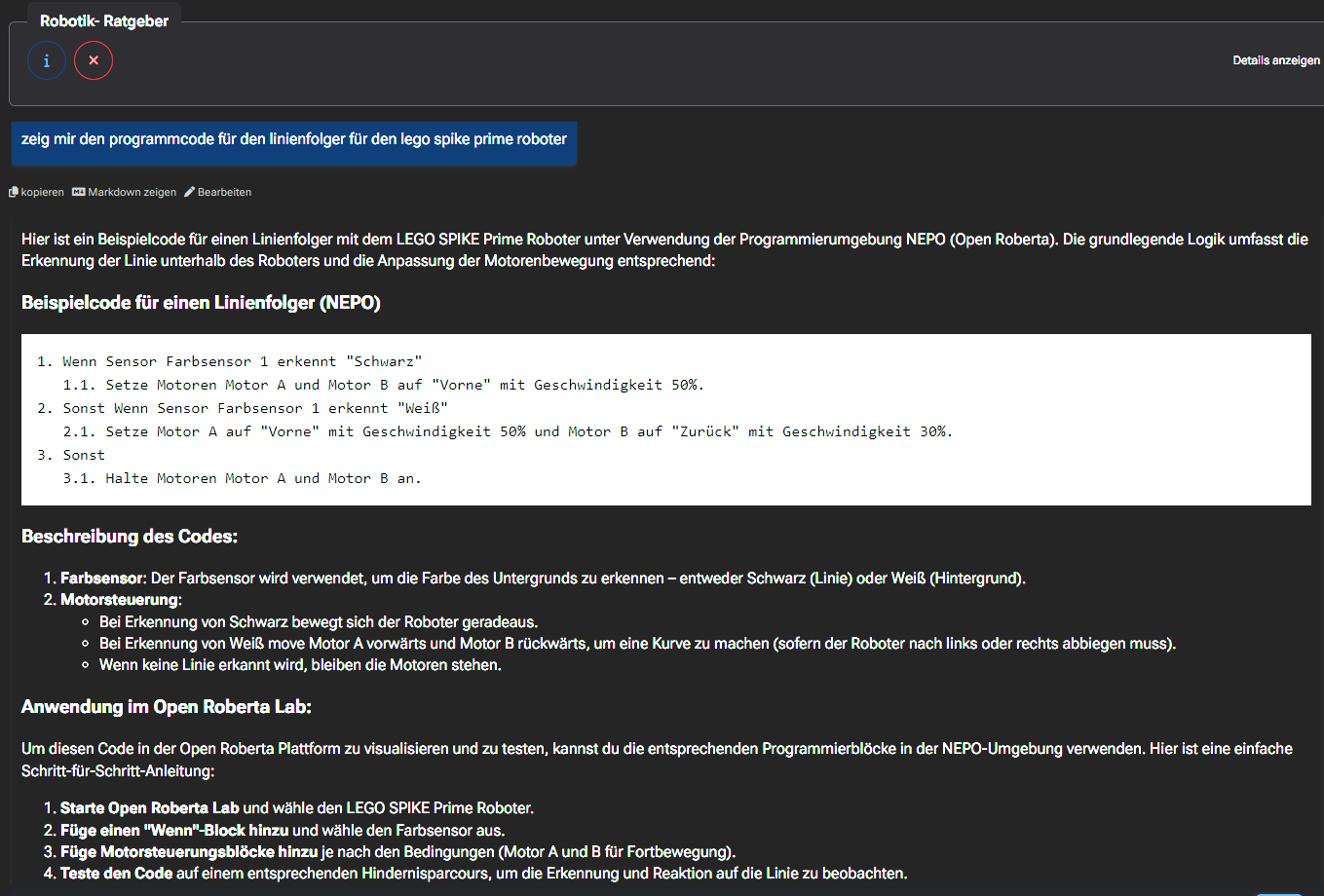
Task: Click the heading Beispielcode für einen Linienfolger (NEPO)
Action: click(201, 303)
